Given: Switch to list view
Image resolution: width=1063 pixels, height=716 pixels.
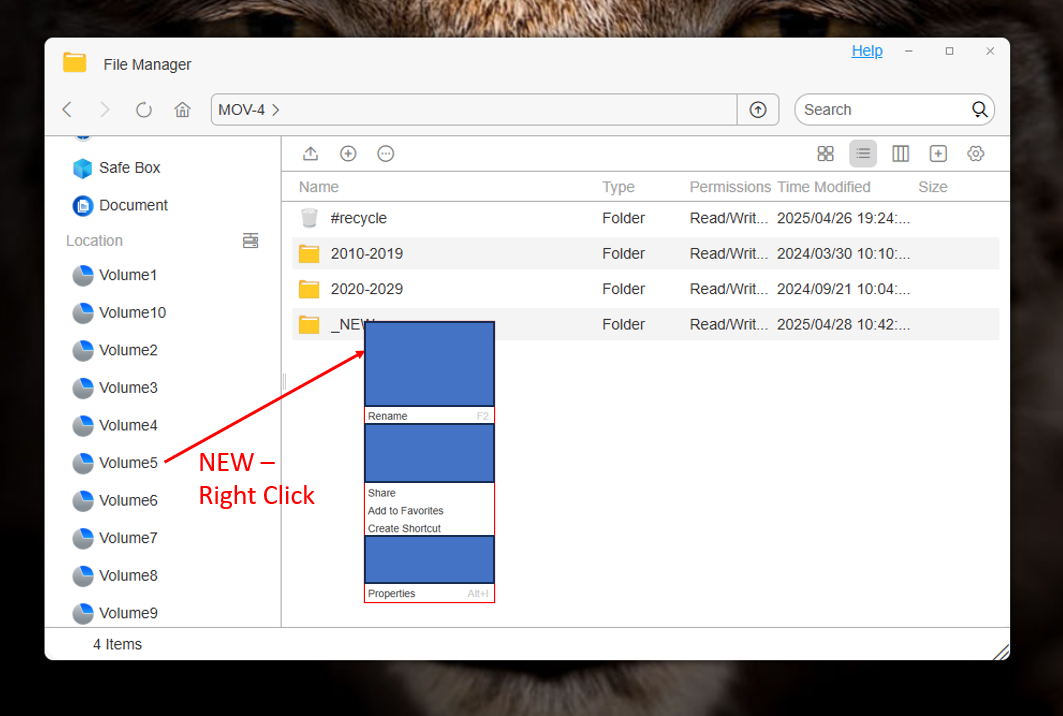Looking at the screenshot, I should pyautogui.click(x=863, y=154).
